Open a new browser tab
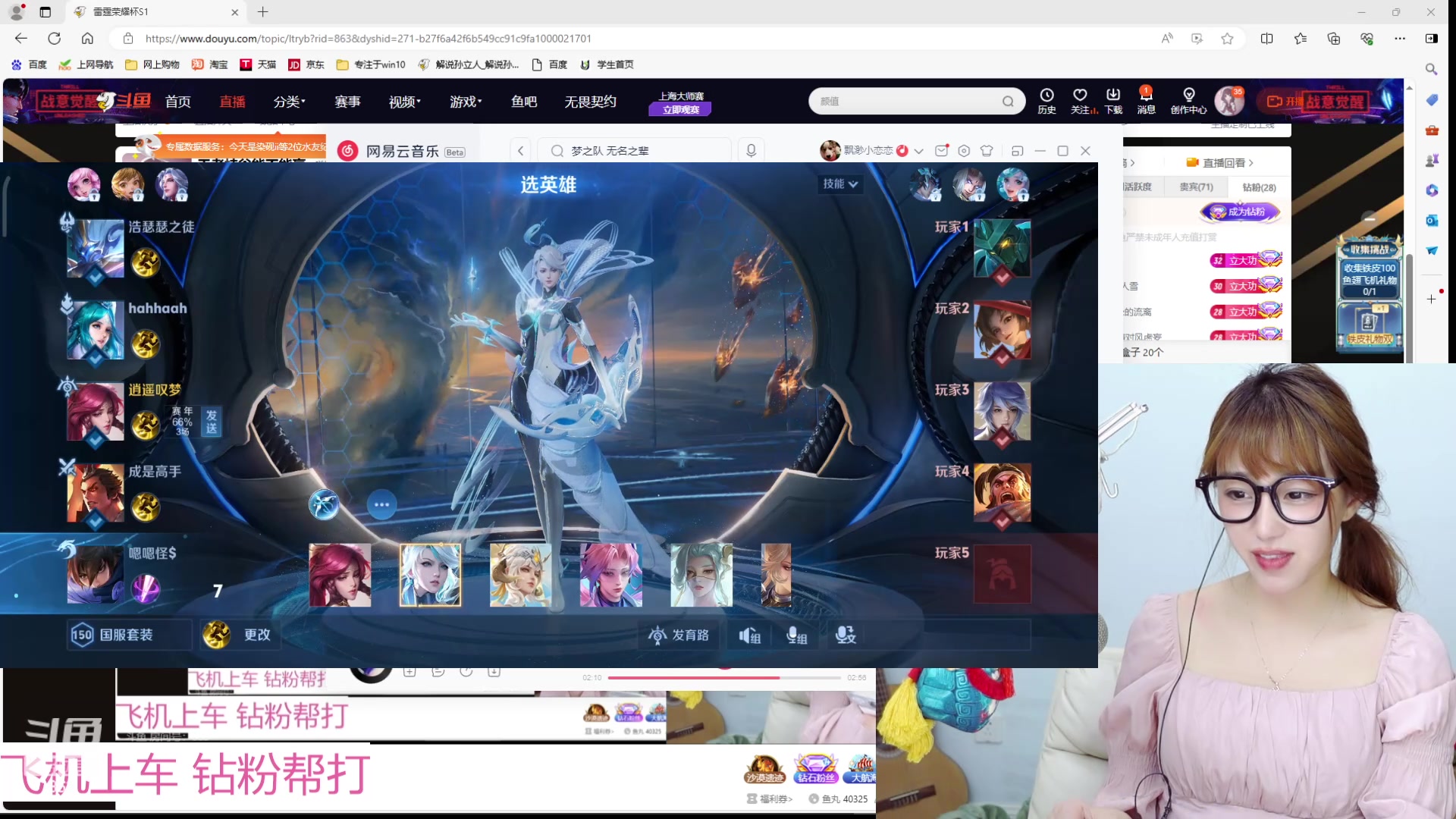Screen dimensions: 1456x819 point(263,11)
